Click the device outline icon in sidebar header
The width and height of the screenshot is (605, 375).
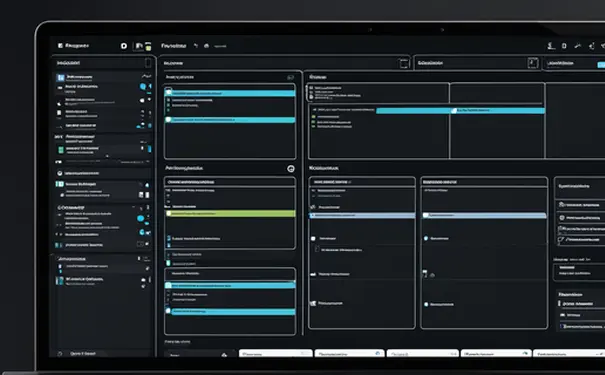148,63
